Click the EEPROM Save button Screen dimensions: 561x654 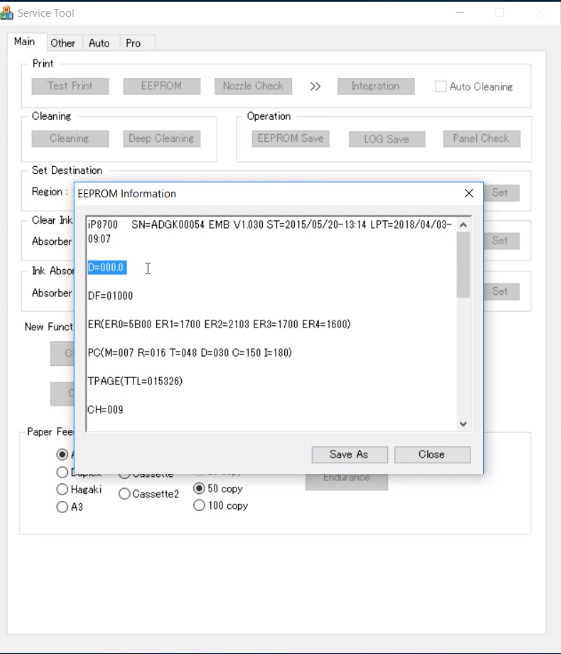(x=290, y=138)
